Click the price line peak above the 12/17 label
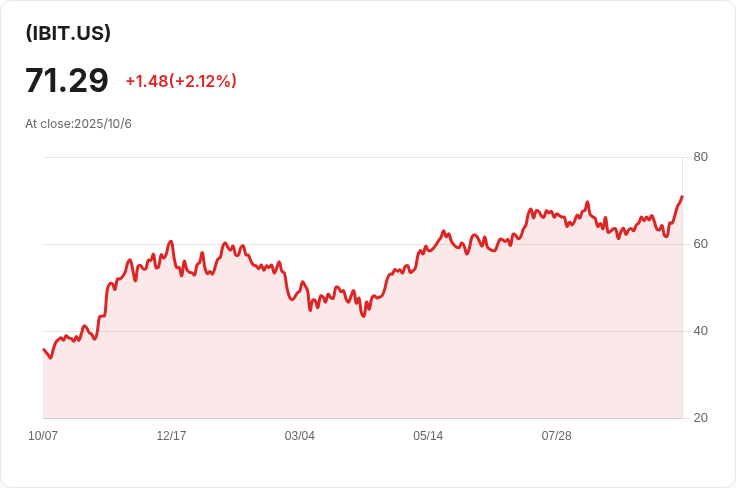736x488 pixels. pyautogui.click(x=171, y=242)
